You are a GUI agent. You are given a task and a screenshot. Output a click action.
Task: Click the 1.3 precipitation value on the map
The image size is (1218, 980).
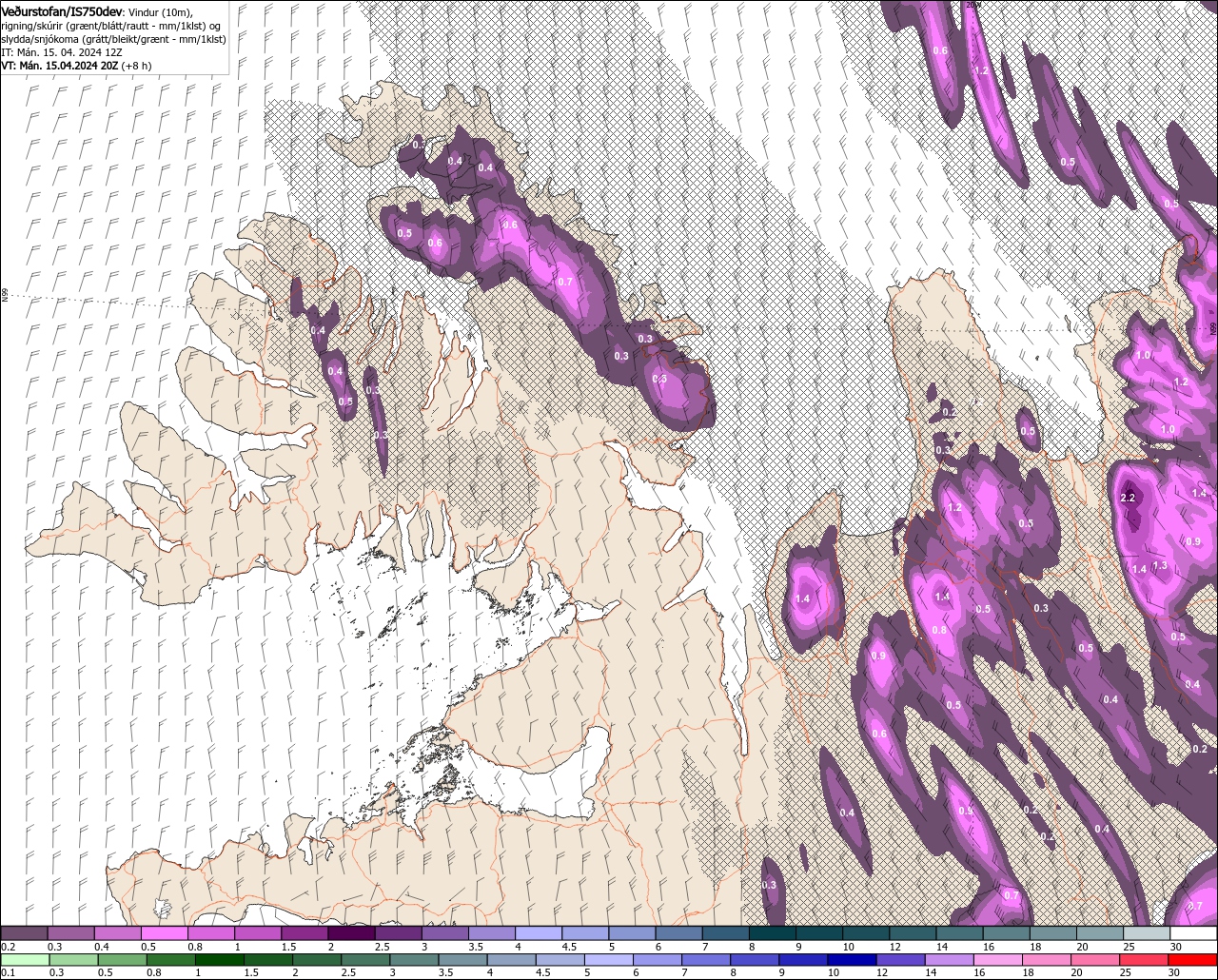[1160, 565]
